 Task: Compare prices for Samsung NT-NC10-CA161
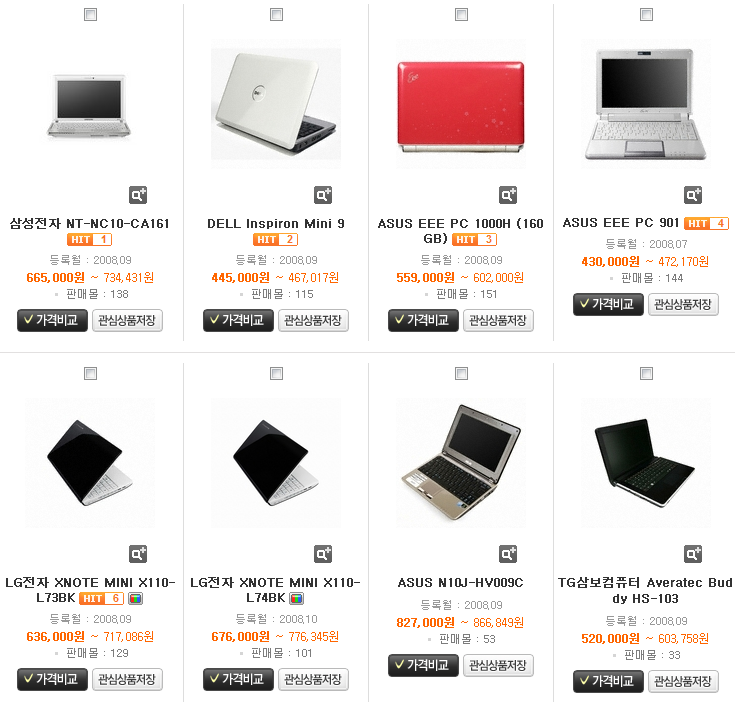52,321
